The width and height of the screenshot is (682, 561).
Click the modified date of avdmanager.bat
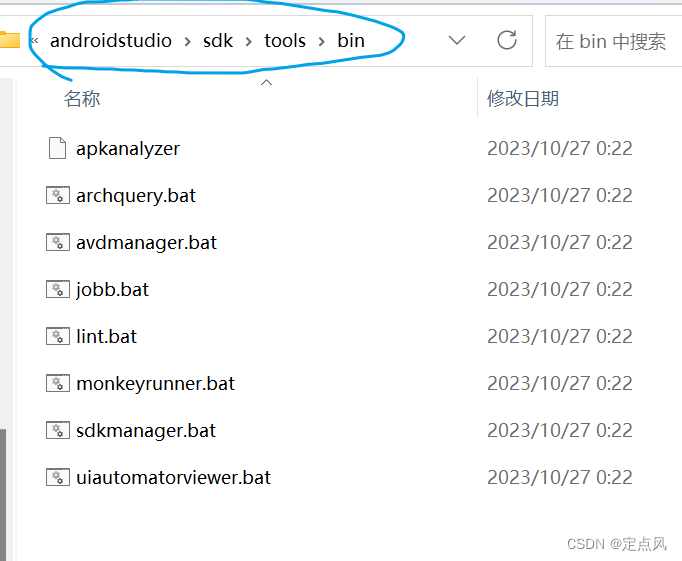click(560, 243)
